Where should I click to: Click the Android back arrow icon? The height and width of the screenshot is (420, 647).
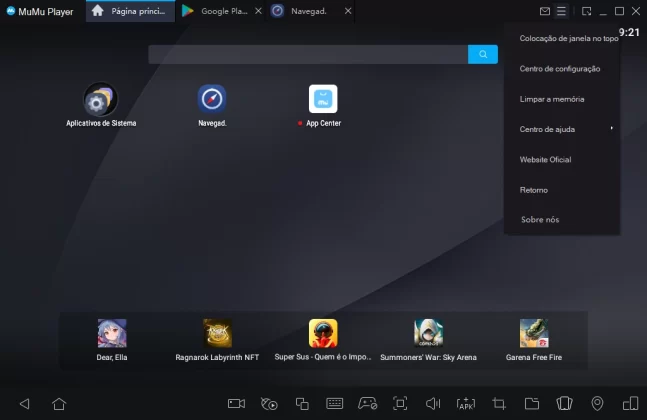[25, 403]
